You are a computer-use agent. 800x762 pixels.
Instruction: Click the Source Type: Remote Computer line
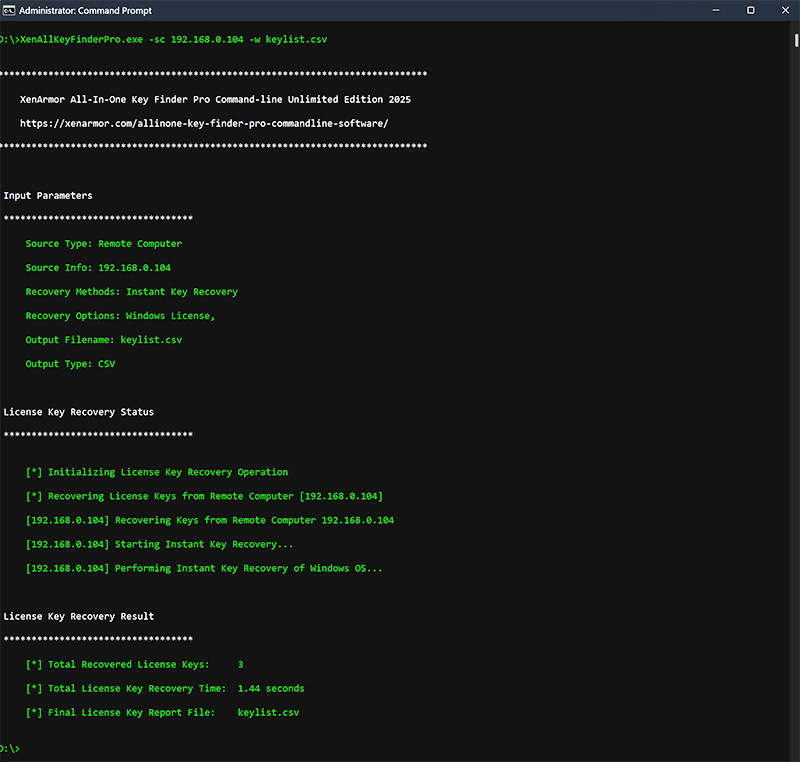tap(104, 244)
